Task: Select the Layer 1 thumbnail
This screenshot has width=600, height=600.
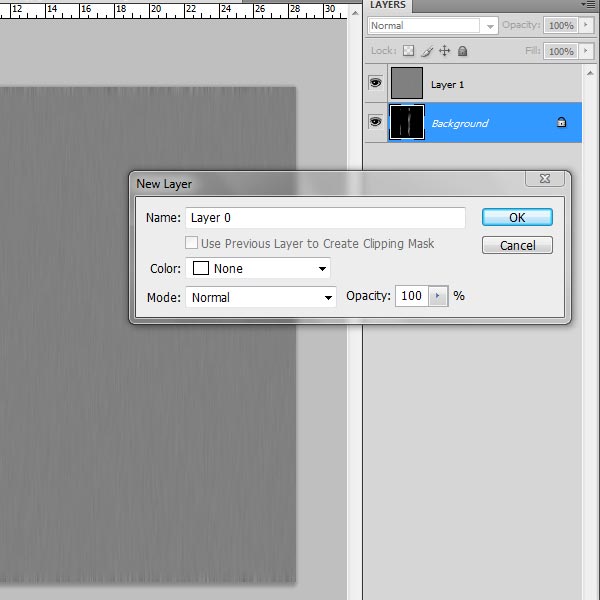Action: click(x=407, y=83)
